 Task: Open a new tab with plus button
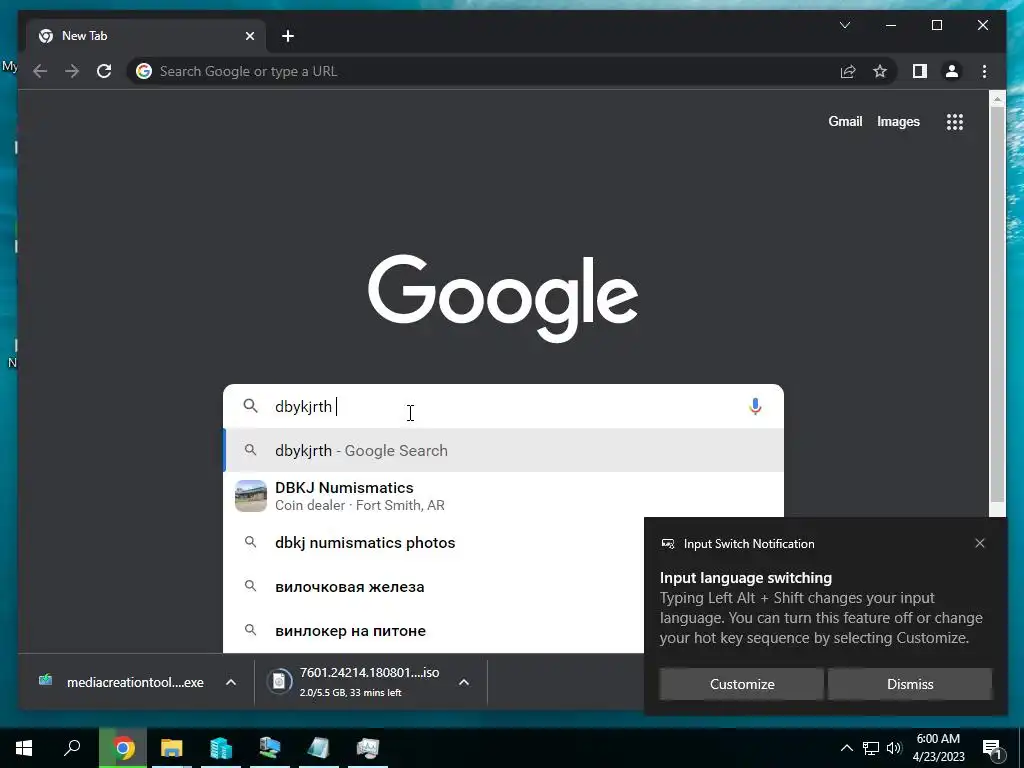(287, 36)
